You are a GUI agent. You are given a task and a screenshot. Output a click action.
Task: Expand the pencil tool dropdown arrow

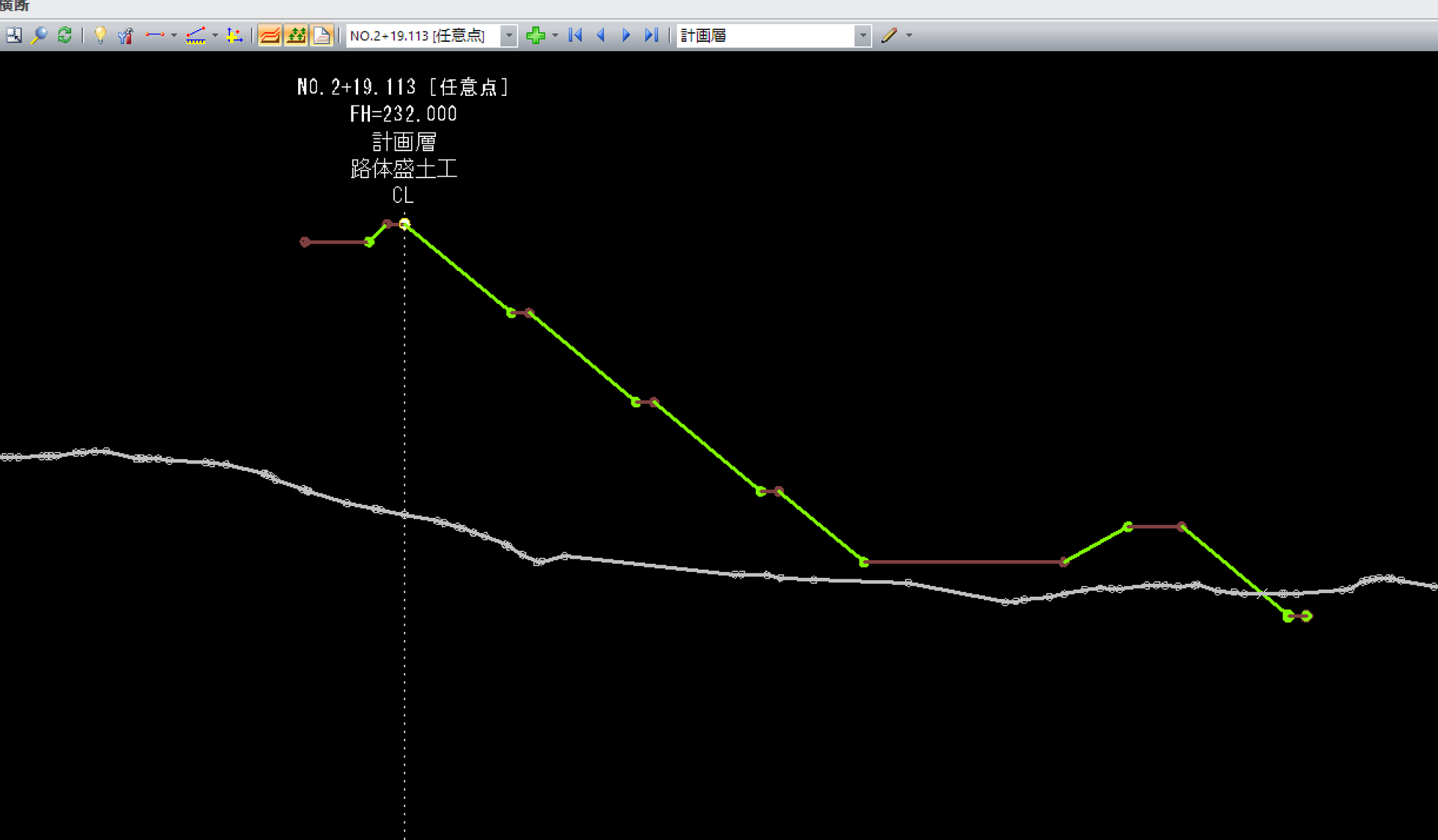click(x=909, y=35)
